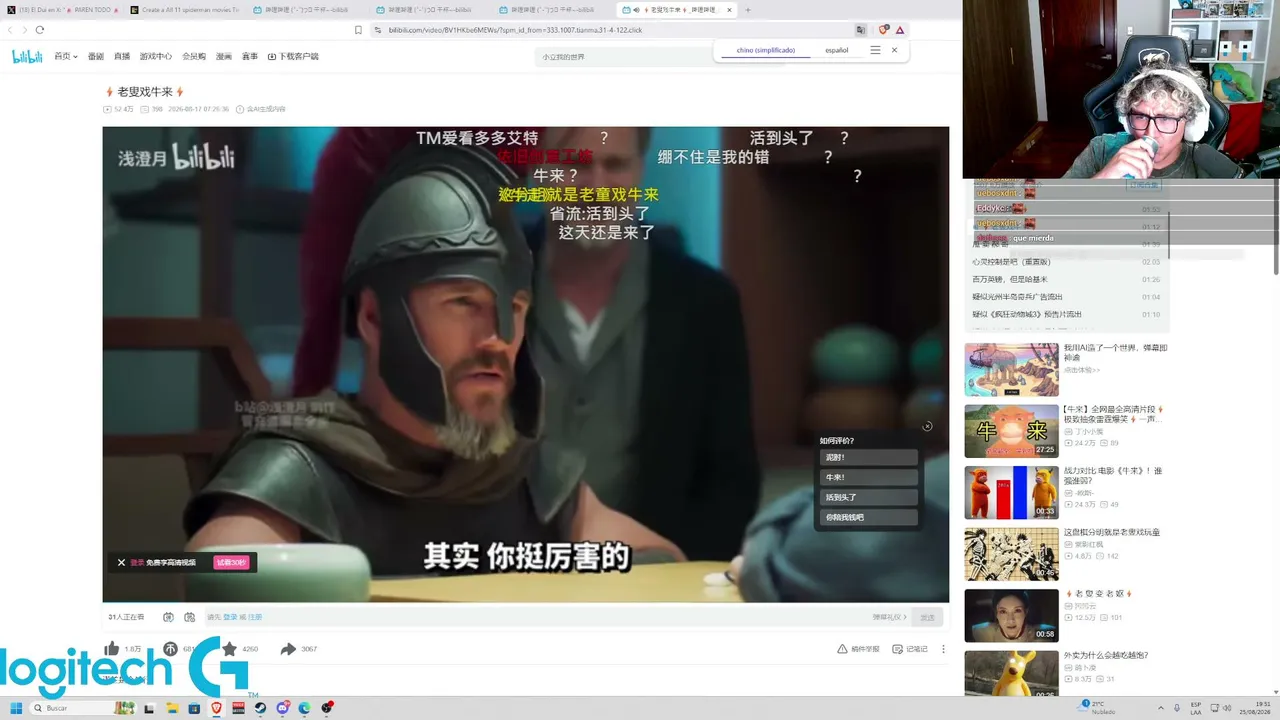This screenshot has height=720, width=1280.
Task: Favorite the video with the star icon
Action: pos(229,649)
